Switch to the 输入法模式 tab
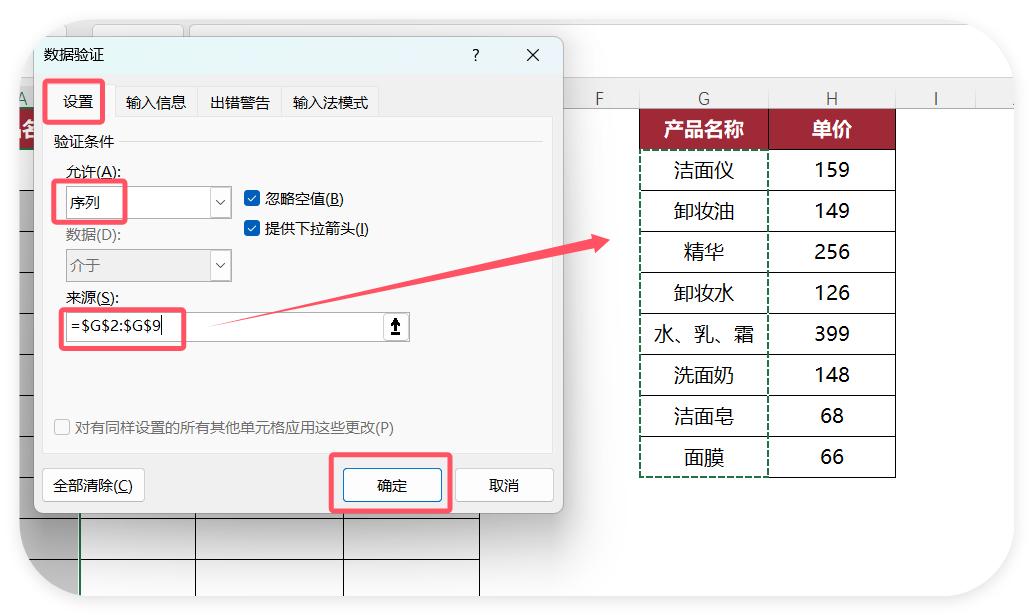The height and width of the screenshot is (615, 1033). [x=330, y=103]
